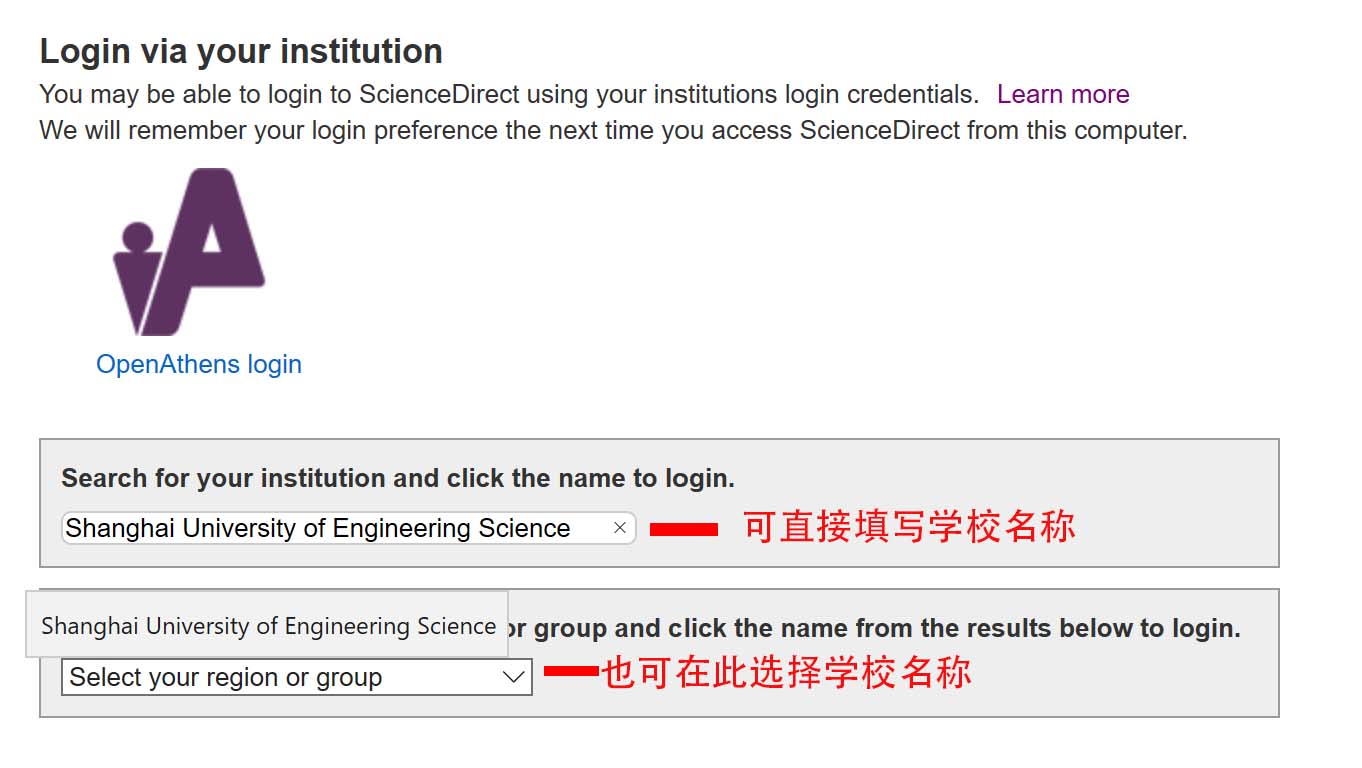Click the red note "可直接填写学校名称"
Image resolution: width=1362 pixels, height=768 pixels.
click(x=908, y=526)
